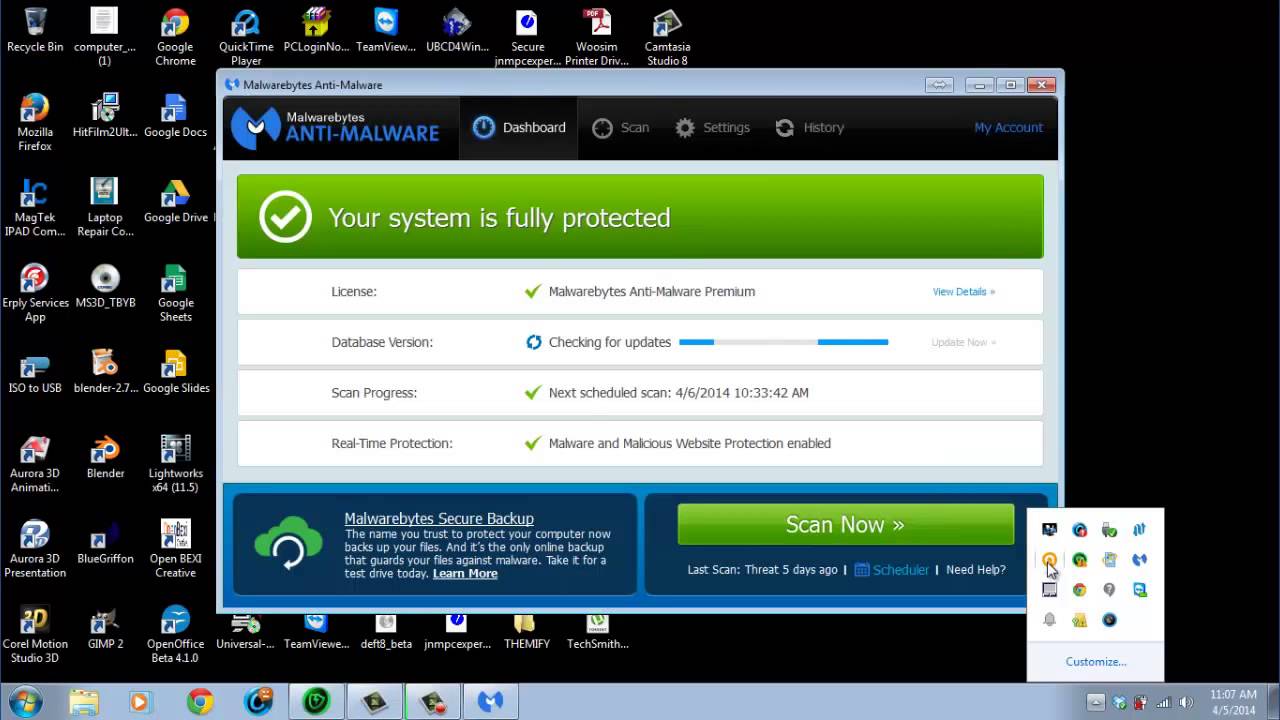Select the Camtasia Studio 8 desktop icon

coord(667,38)
